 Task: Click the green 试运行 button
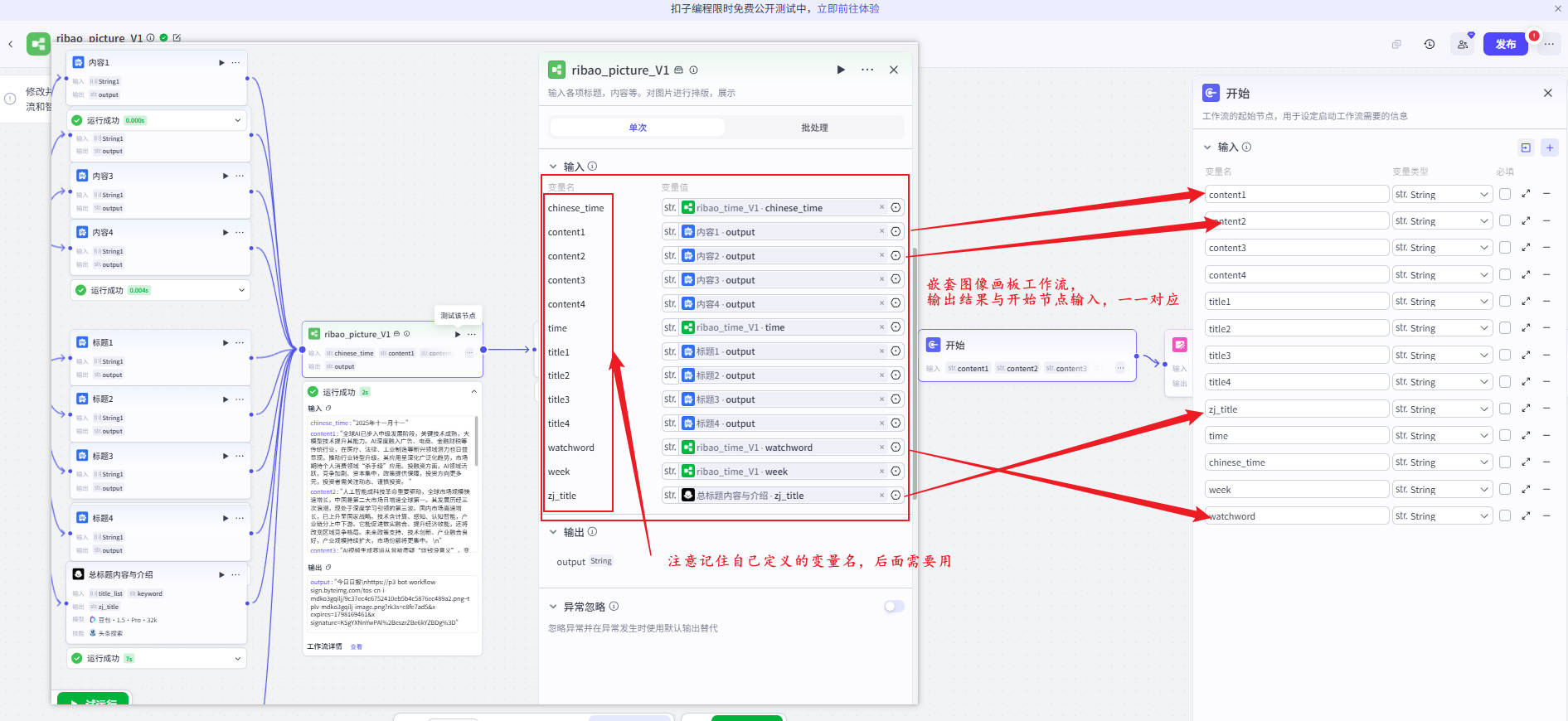point(93,699)
